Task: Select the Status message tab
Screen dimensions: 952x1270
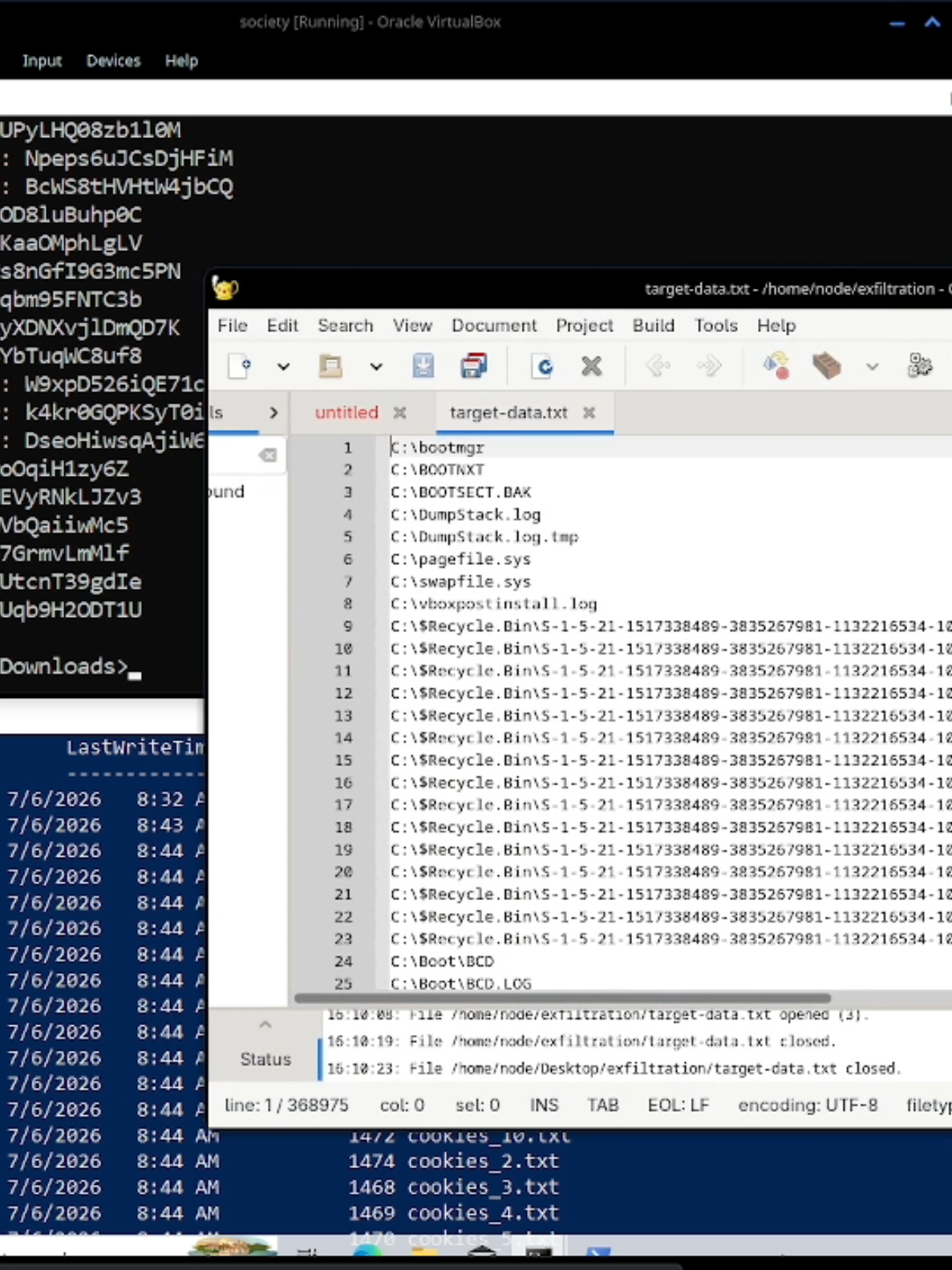Action: pyautogui.click(x=265, y=1059)
